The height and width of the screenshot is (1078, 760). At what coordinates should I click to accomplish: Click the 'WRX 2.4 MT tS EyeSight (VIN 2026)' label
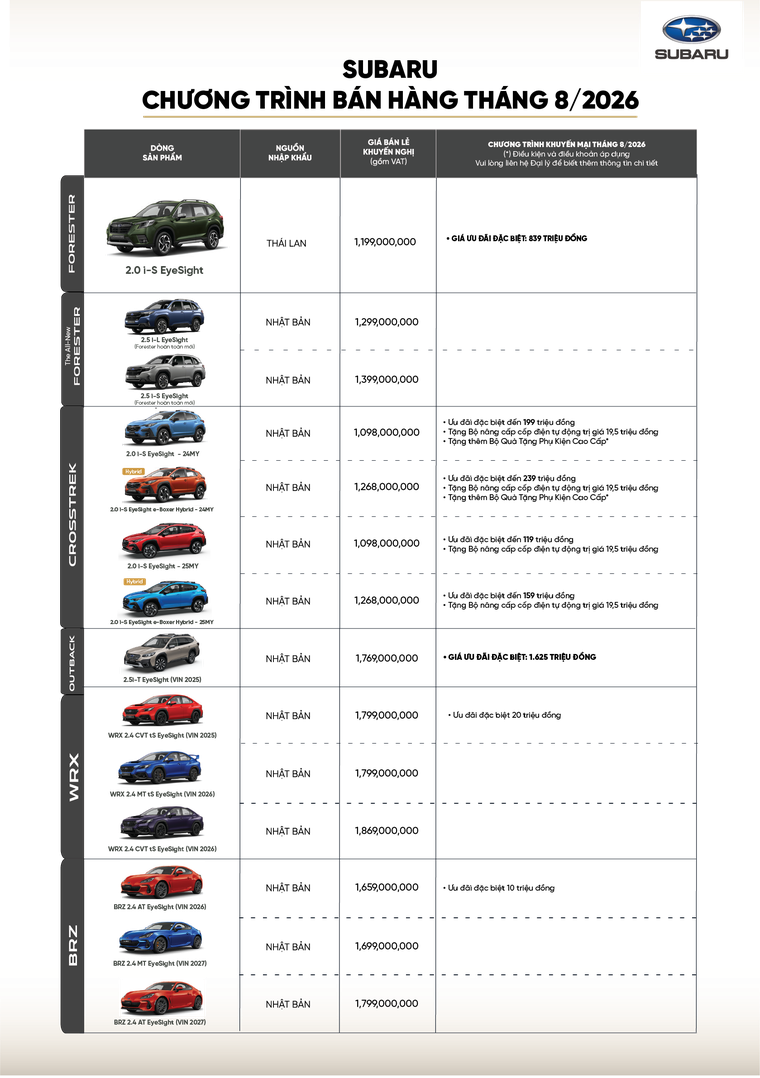pos(162,794)
